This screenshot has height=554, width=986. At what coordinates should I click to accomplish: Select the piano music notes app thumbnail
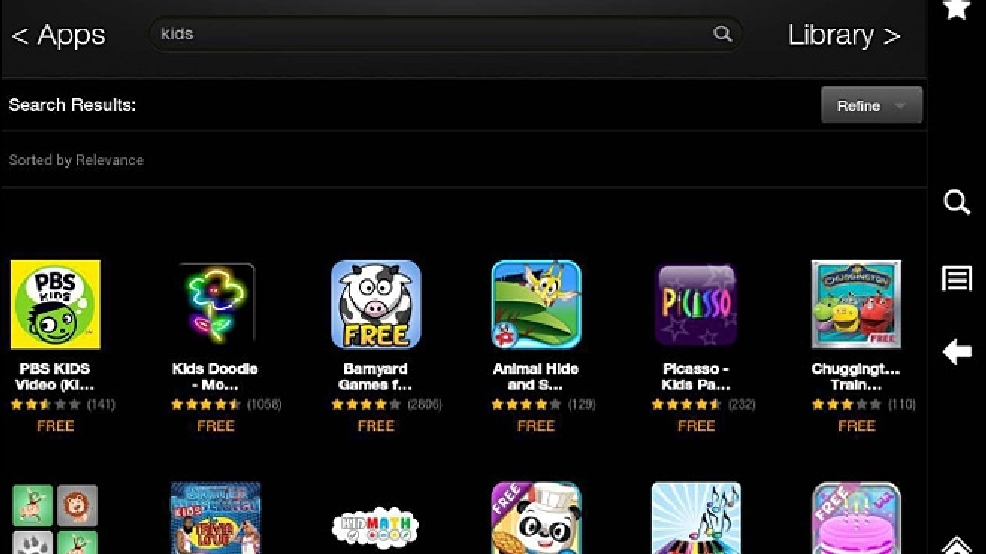tap(696, 518)
